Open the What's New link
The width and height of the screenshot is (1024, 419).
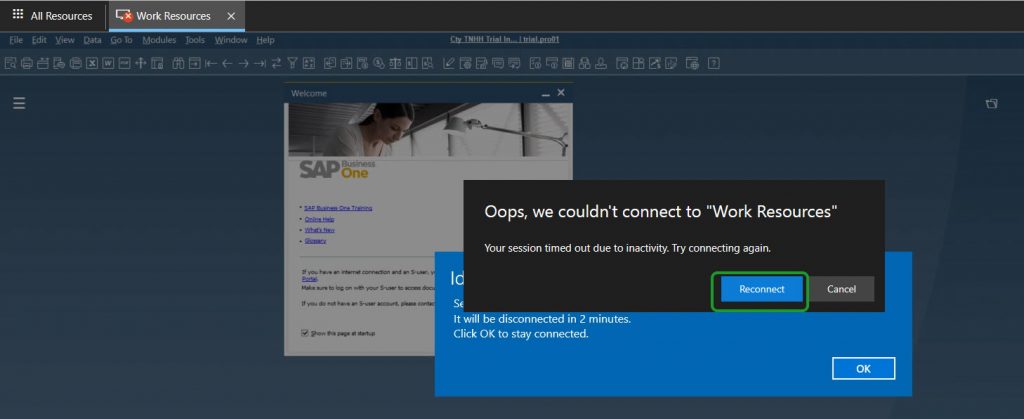[x=319, y=230]
